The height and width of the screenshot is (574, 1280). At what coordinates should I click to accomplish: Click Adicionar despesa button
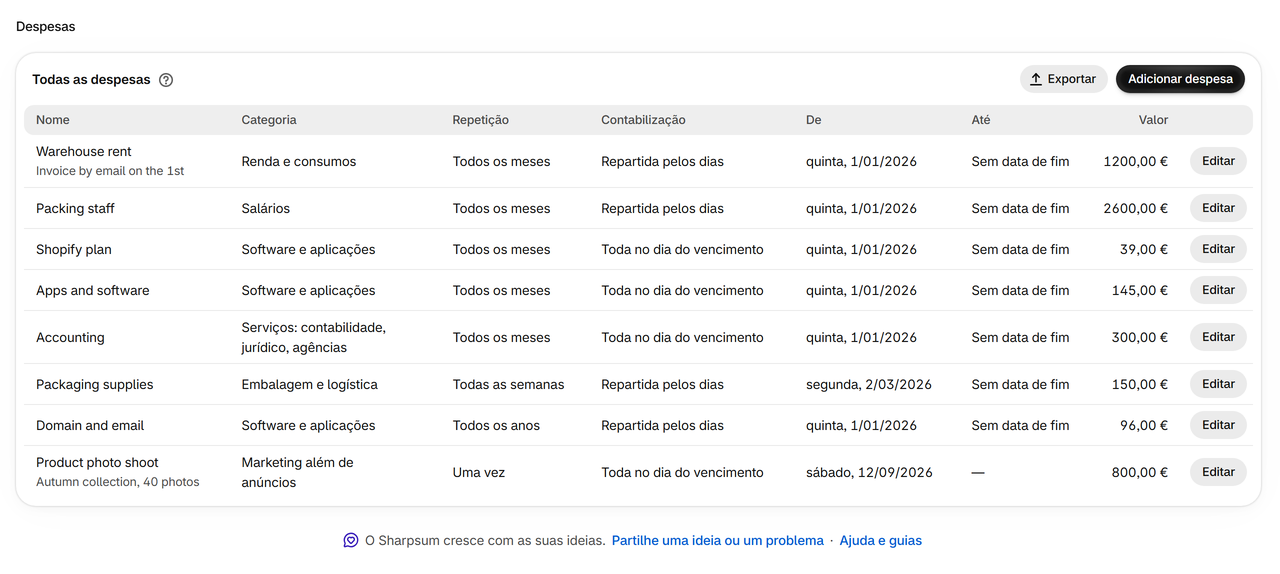click(x=1180, y=79)
